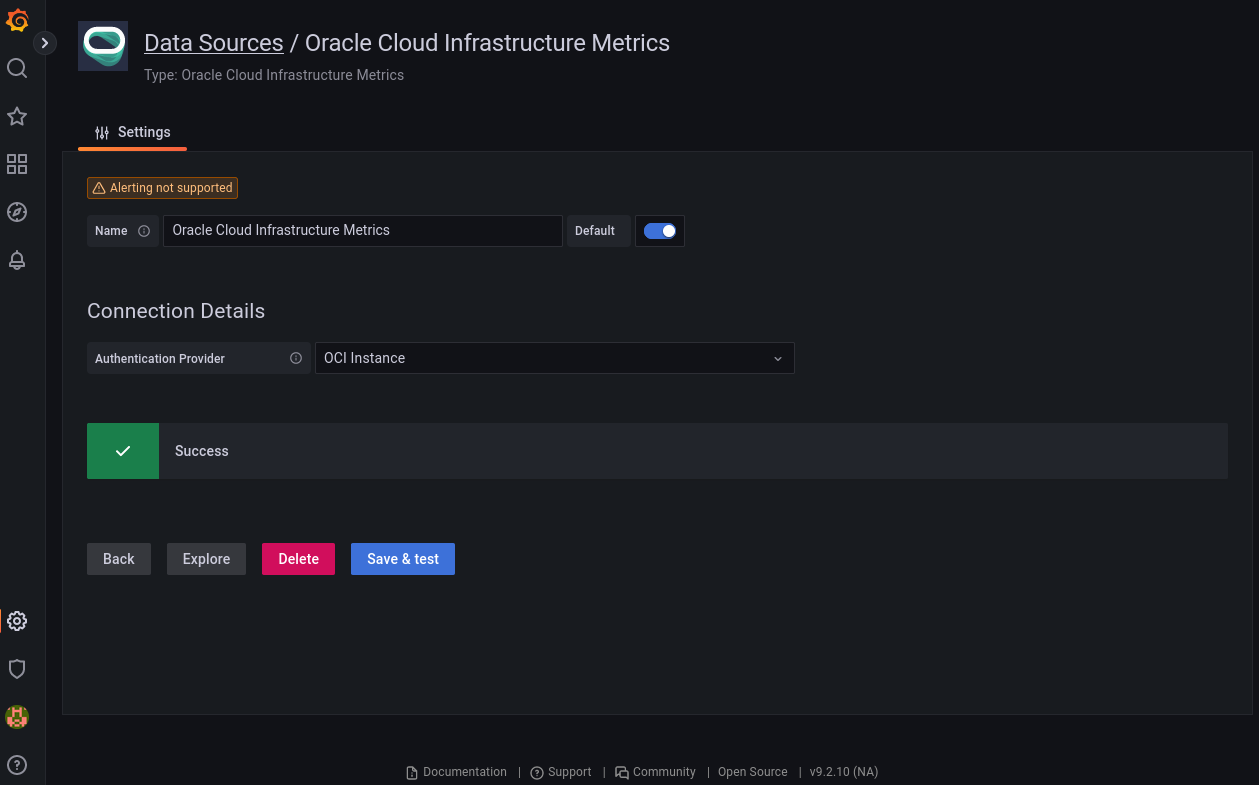Screen dimensions: 1259x785
Task: Expand the sidebar navigation chevron
Action: [x=45, y=43]
